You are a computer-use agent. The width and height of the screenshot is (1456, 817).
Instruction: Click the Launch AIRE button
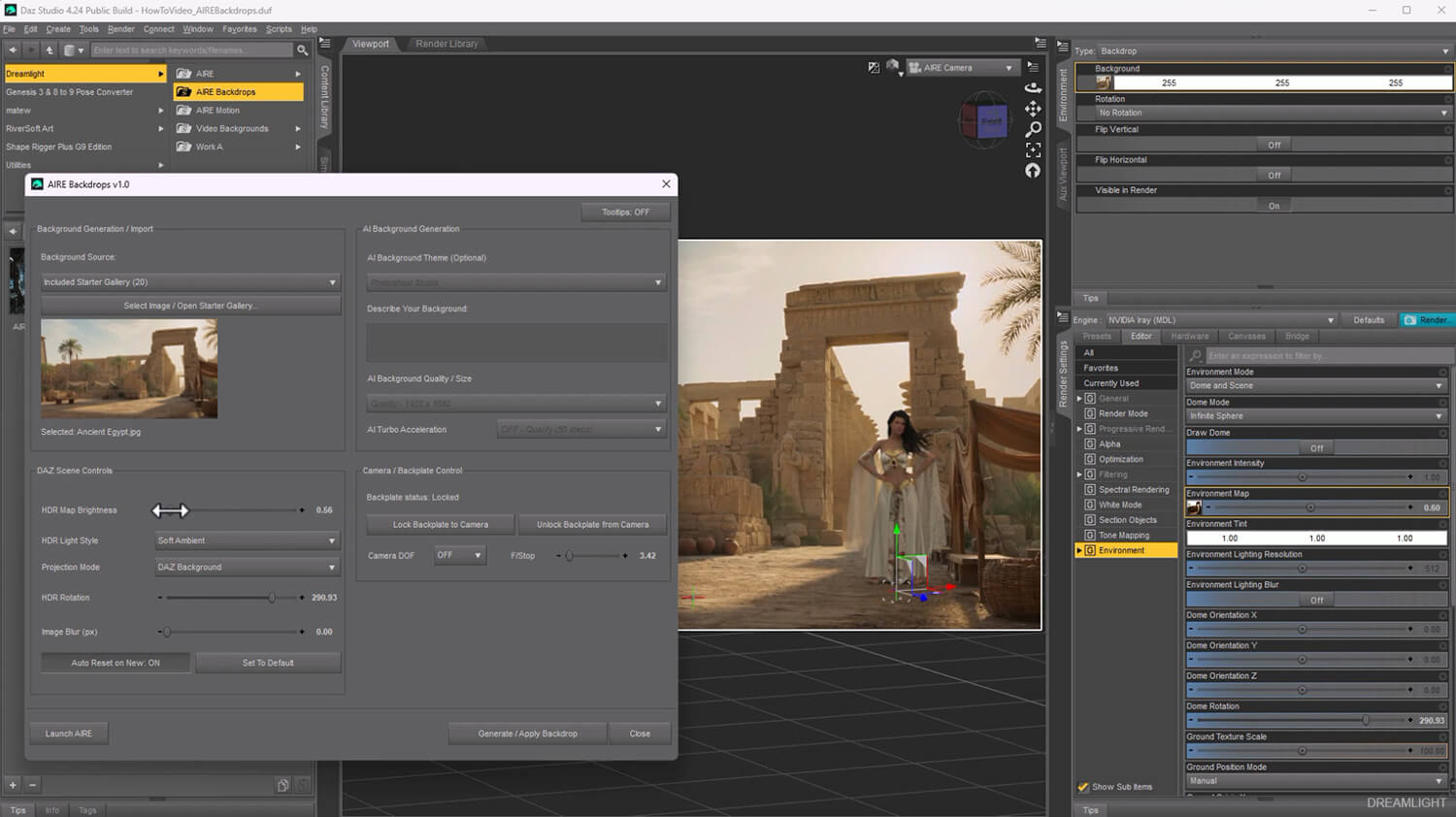point(69,734)
